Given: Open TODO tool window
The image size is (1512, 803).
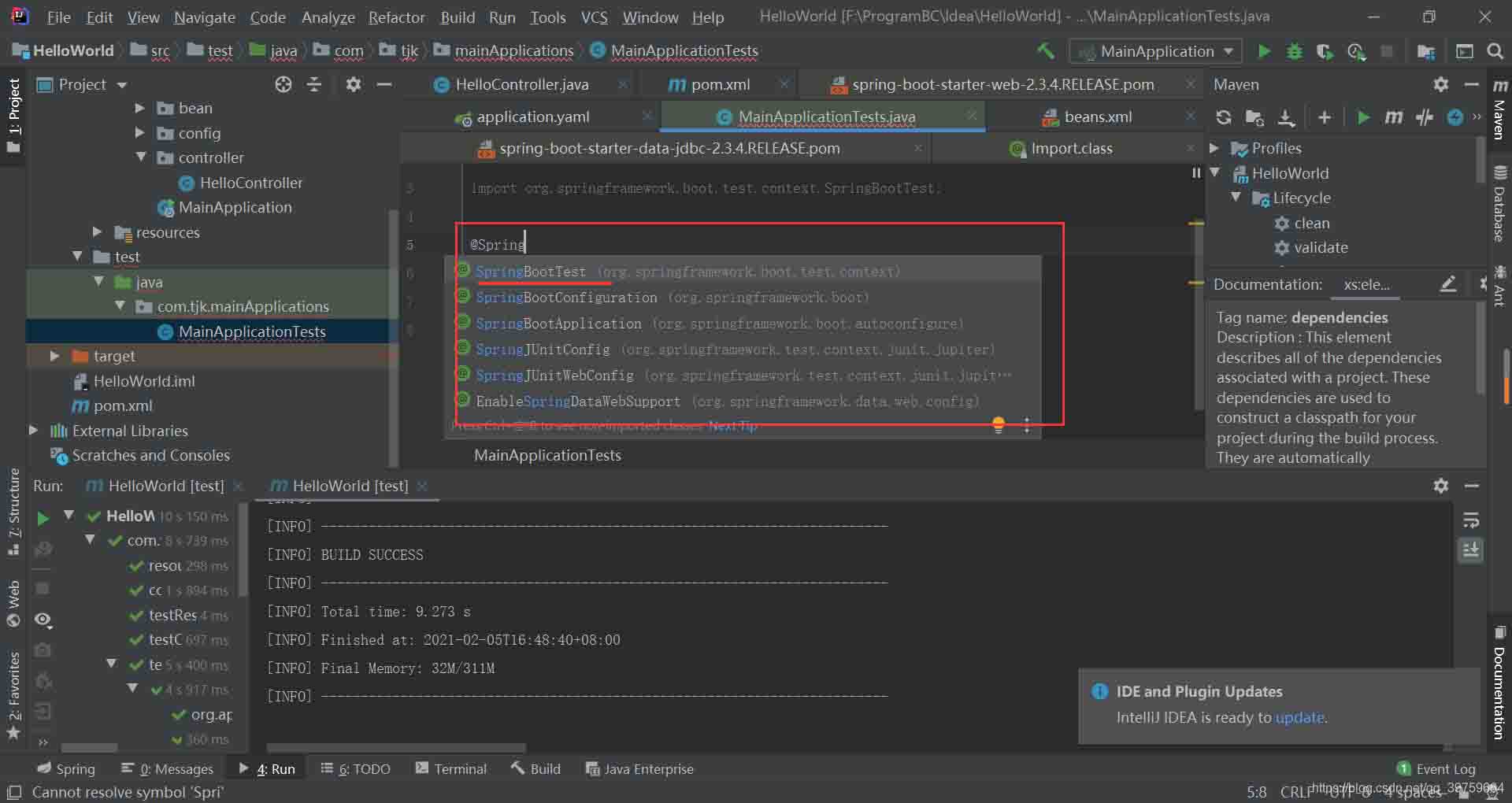Looking at the screenshot, I should point(355,769).
